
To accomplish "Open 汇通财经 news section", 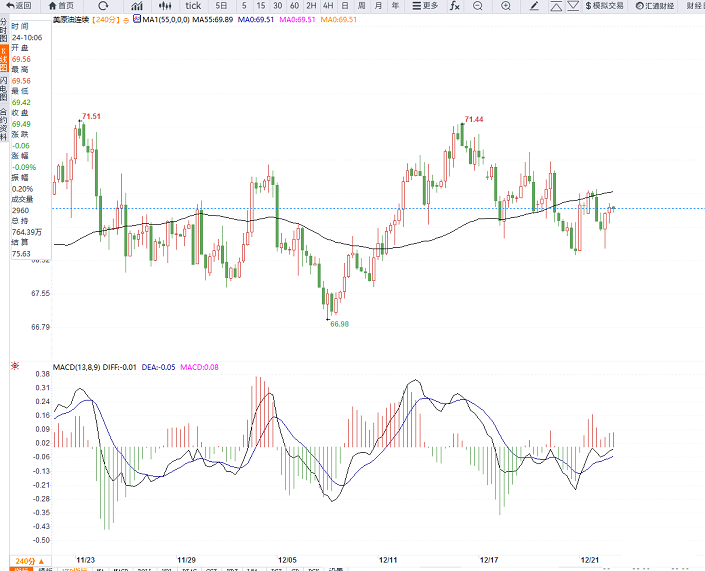I will coord(655,6).
